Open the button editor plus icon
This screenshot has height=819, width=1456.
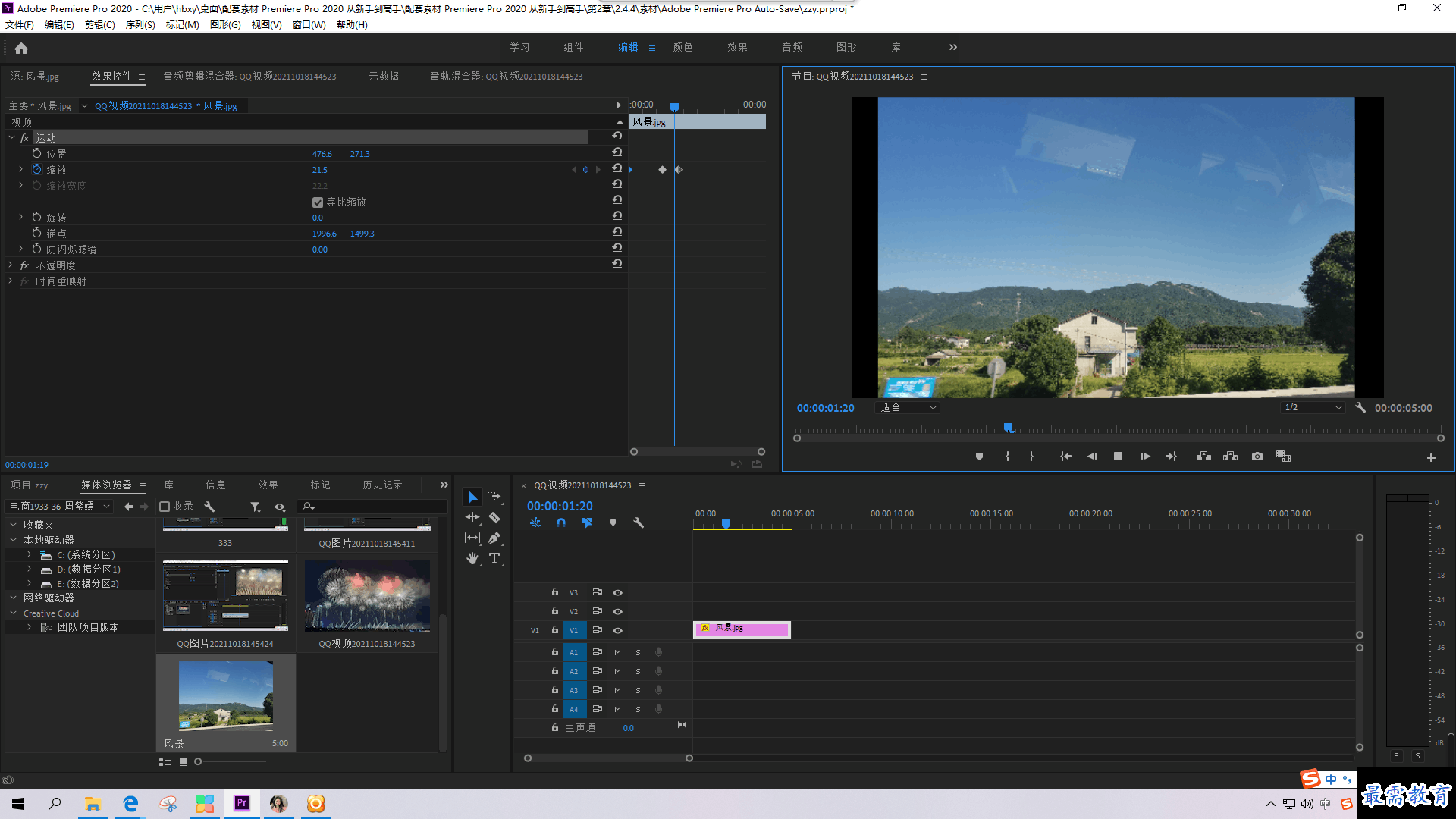click(1431, 457)
